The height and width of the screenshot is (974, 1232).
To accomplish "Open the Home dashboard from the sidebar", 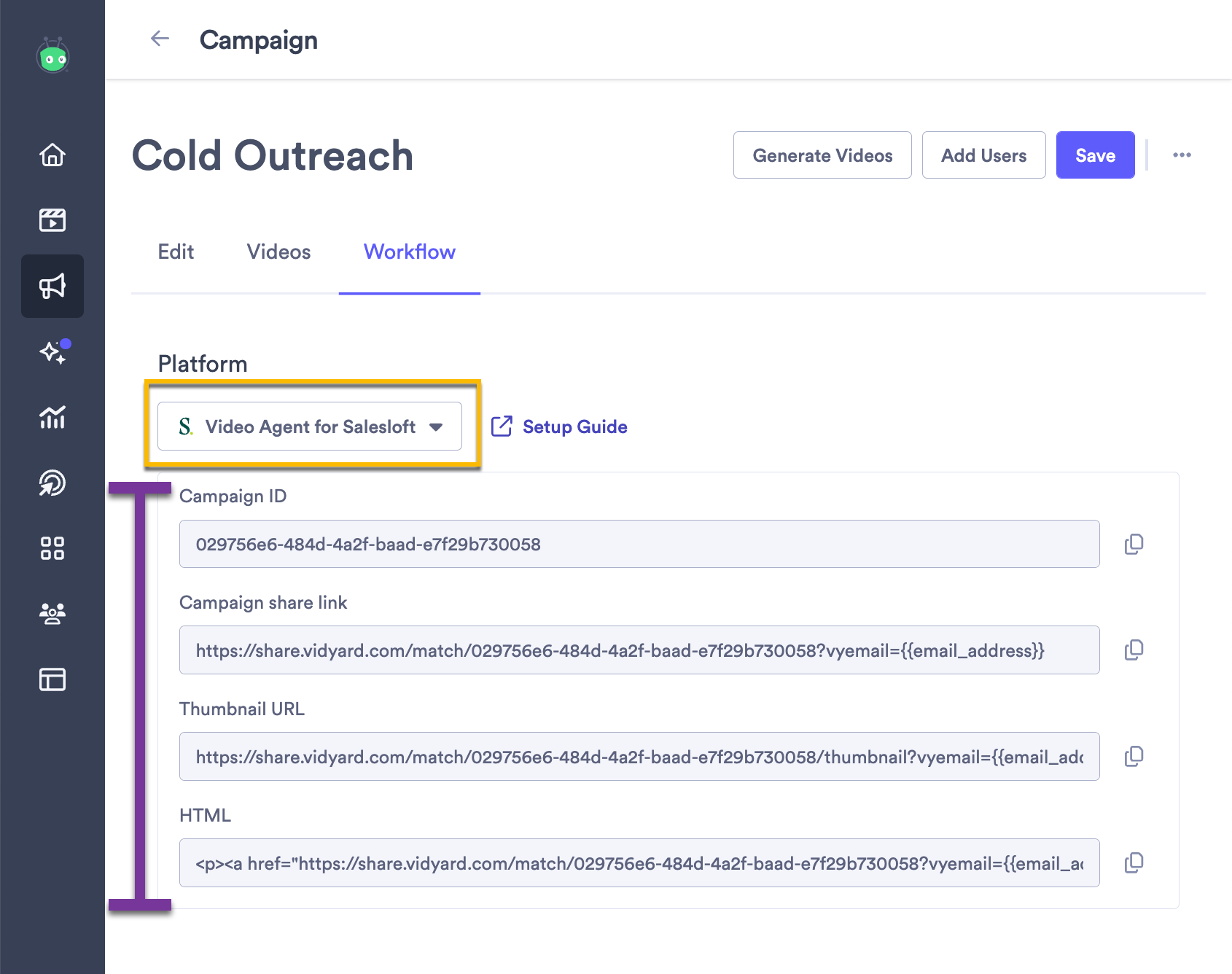I will 52,155.
